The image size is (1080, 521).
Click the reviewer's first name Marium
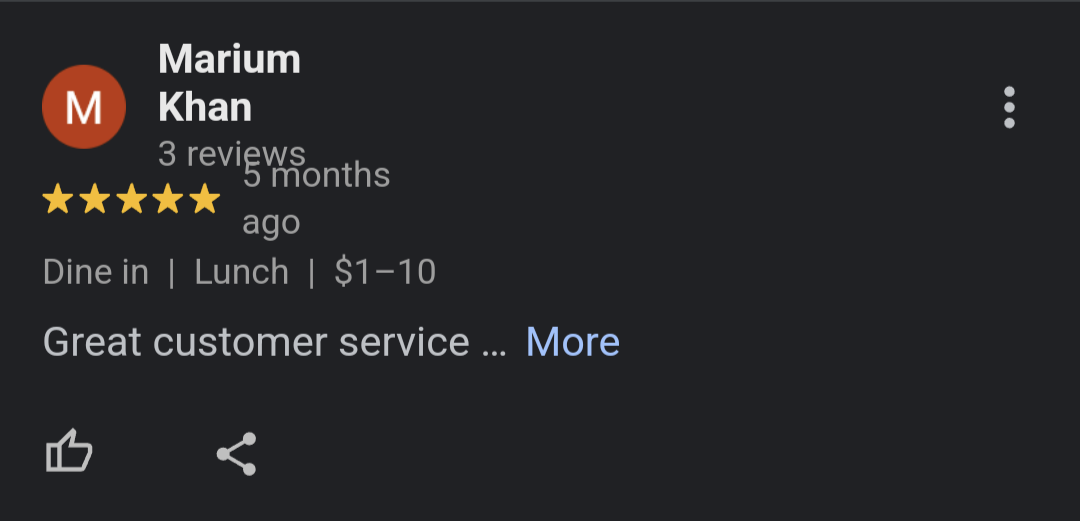click(229, 59)
